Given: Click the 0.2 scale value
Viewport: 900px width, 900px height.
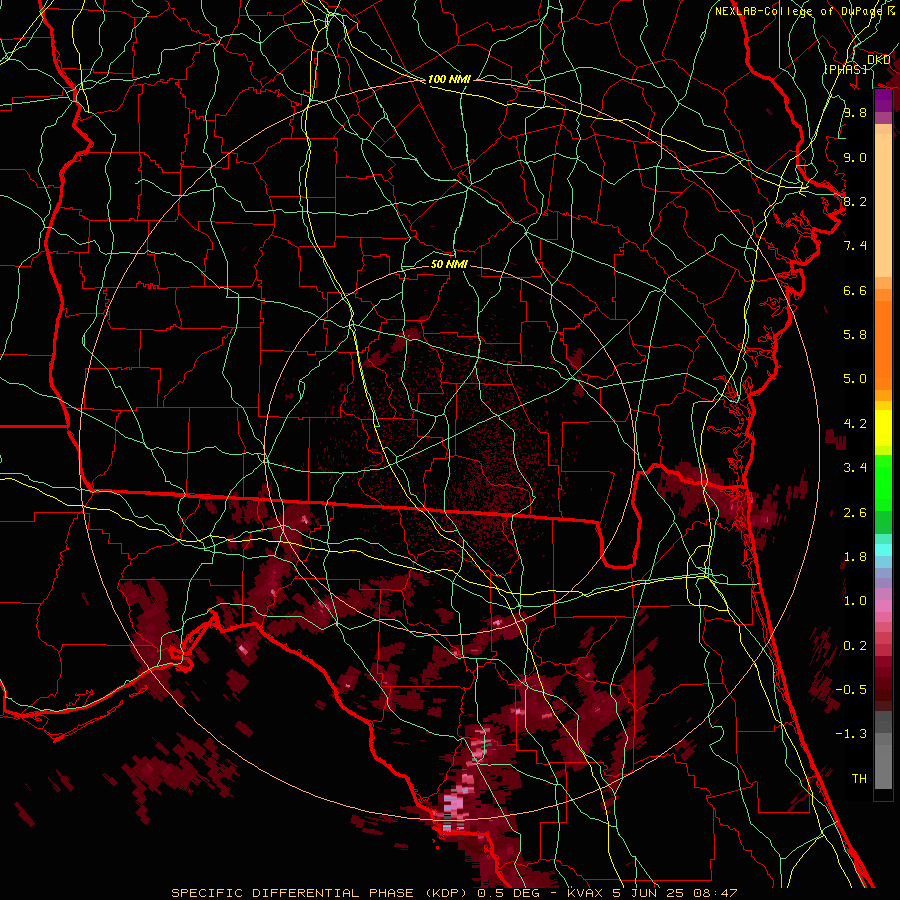Looking at the screenshot, I should pos(855,646).
